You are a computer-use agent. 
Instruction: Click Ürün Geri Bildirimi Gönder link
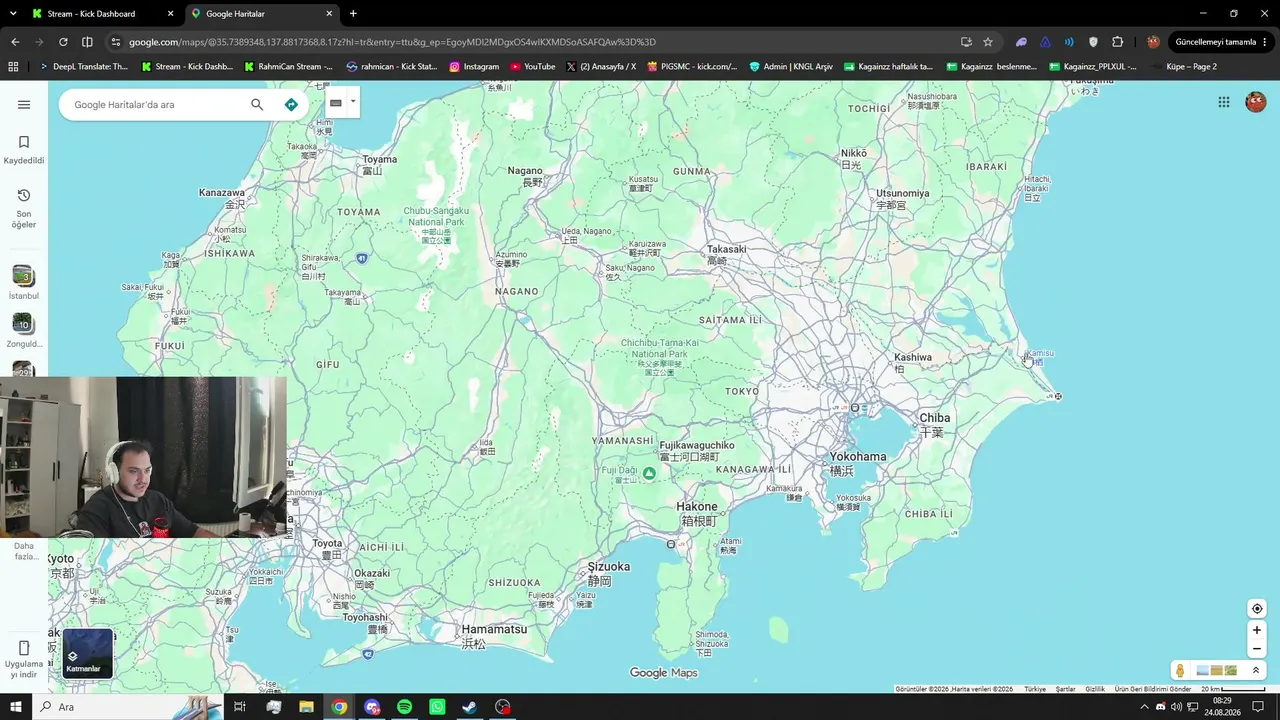pyautogui.click(x=1153, y=689)
